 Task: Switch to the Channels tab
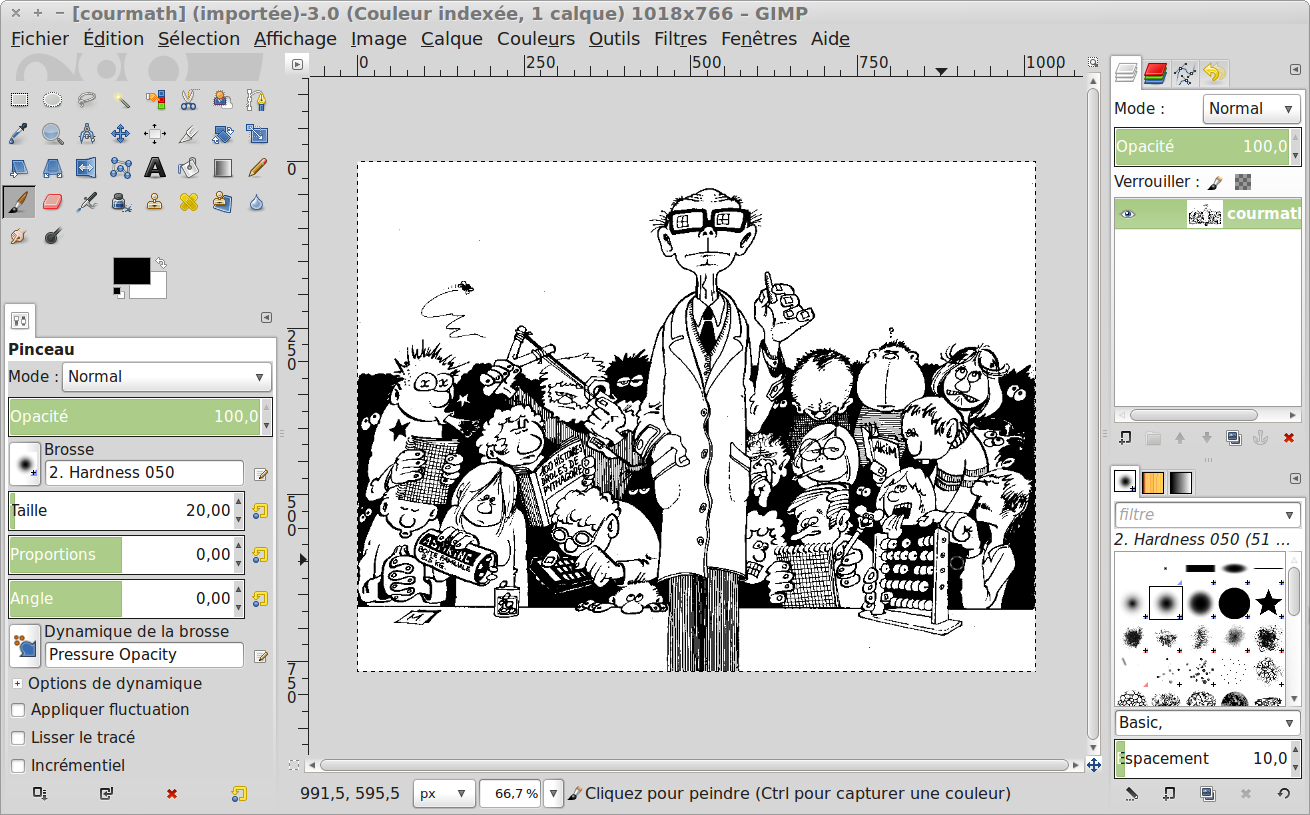pyautogui.click(x=1156, y=73)
